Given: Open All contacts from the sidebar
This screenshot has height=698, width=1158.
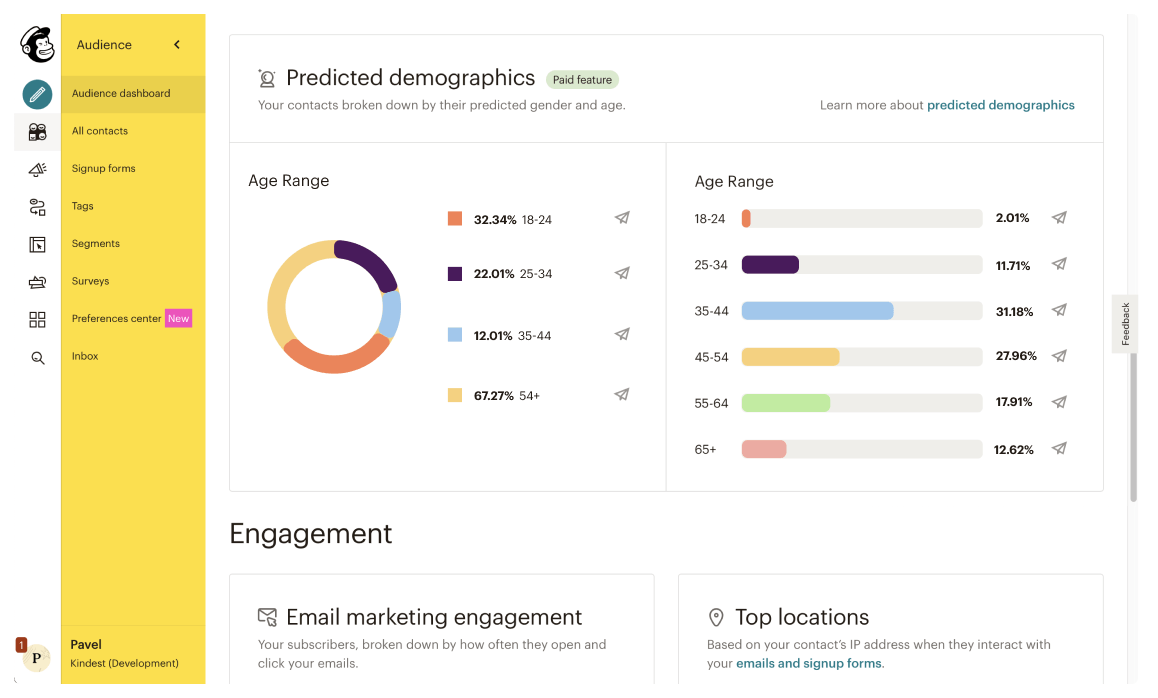Looking at the screenshot, I should coord(99,131).
